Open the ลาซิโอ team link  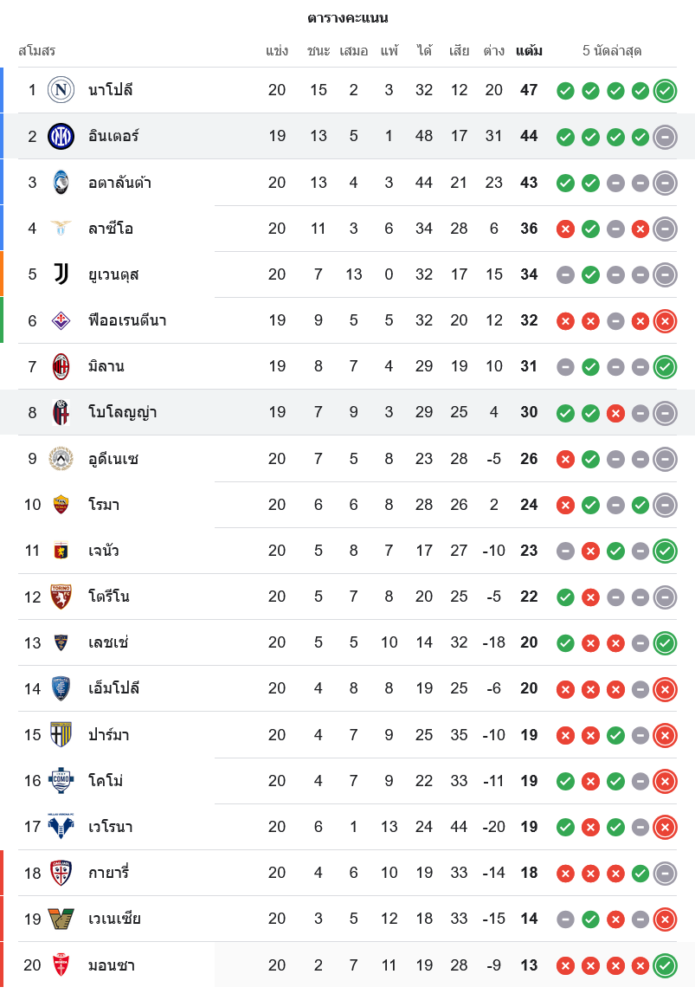coord(110,228)
